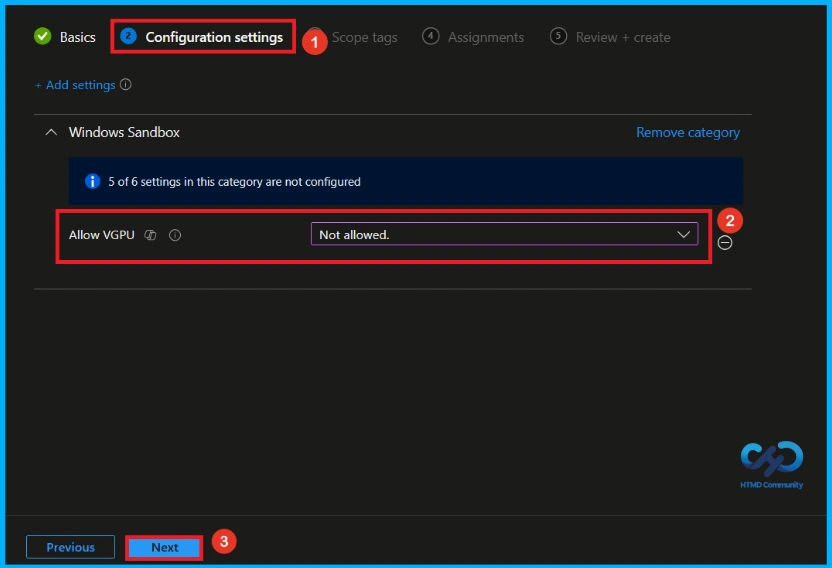Viewport: 832px width, 568px height.
Task: Collapse the Windows Sandbox category chevron
Action: (51, 132)
